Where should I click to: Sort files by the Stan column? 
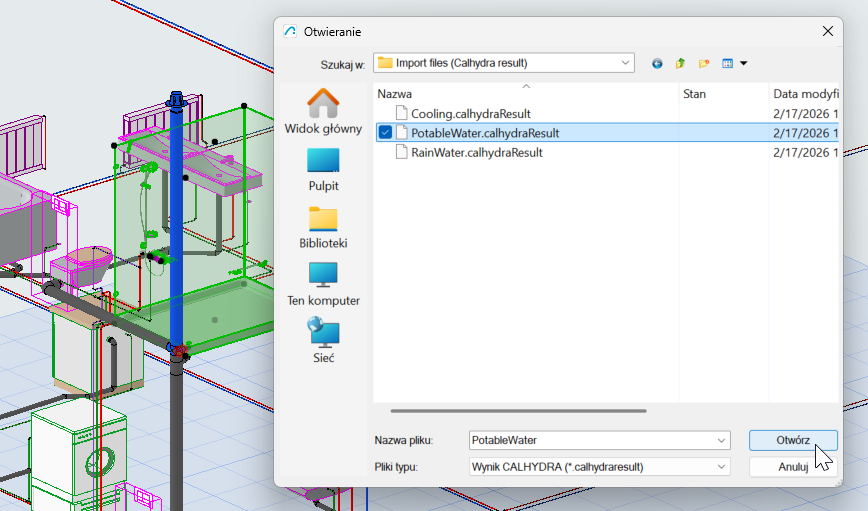tap(724, 94)
